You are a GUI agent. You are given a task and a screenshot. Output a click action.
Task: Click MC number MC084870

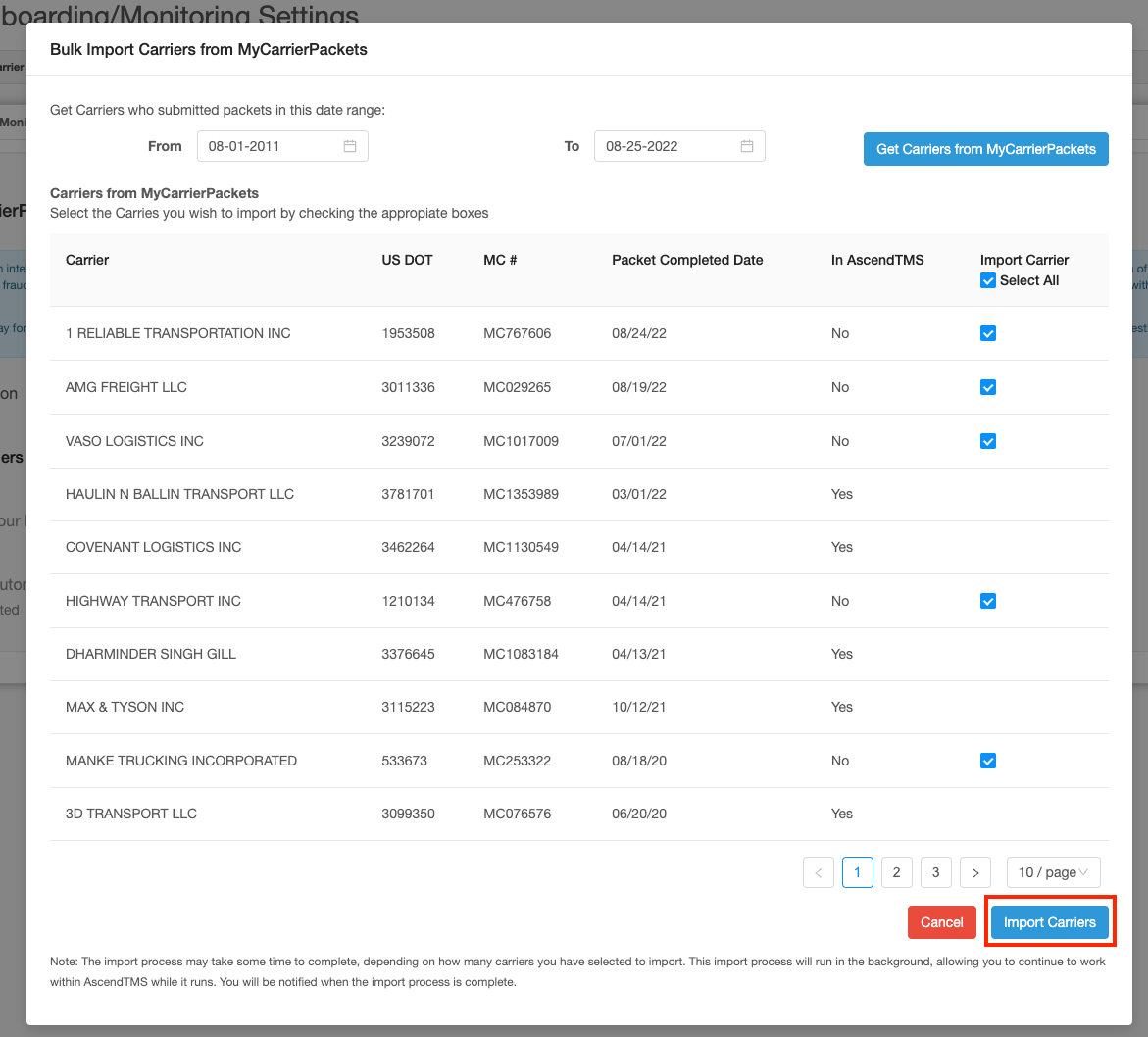[x=517, y=707]
